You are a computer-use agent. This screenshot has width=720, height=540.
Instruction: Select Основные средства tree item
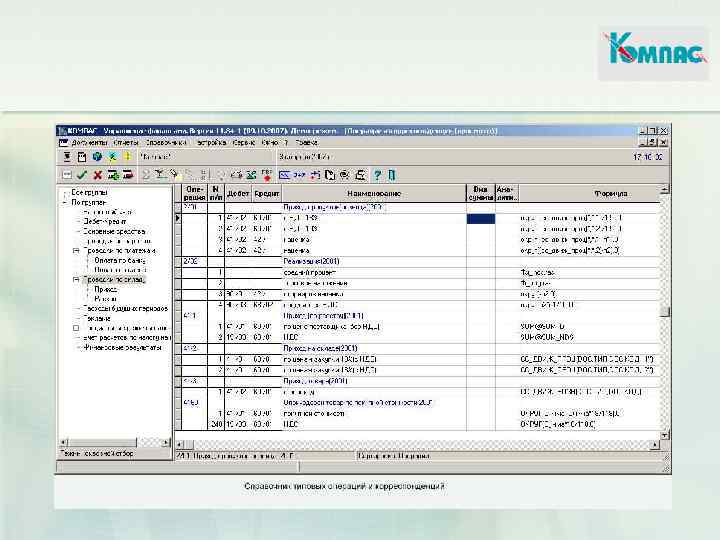click(114, 231)
